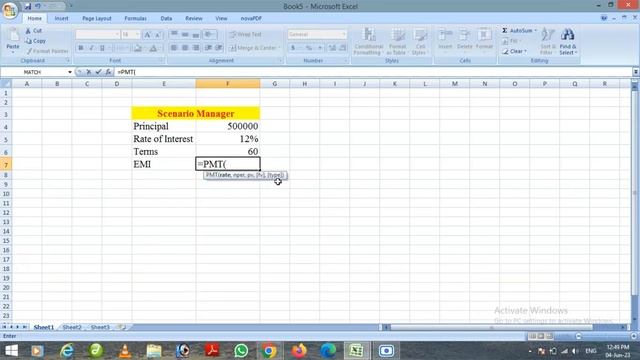The image size is (640, 360).
Task: Toggle right text alignment
Action: (x=196, y=48)
